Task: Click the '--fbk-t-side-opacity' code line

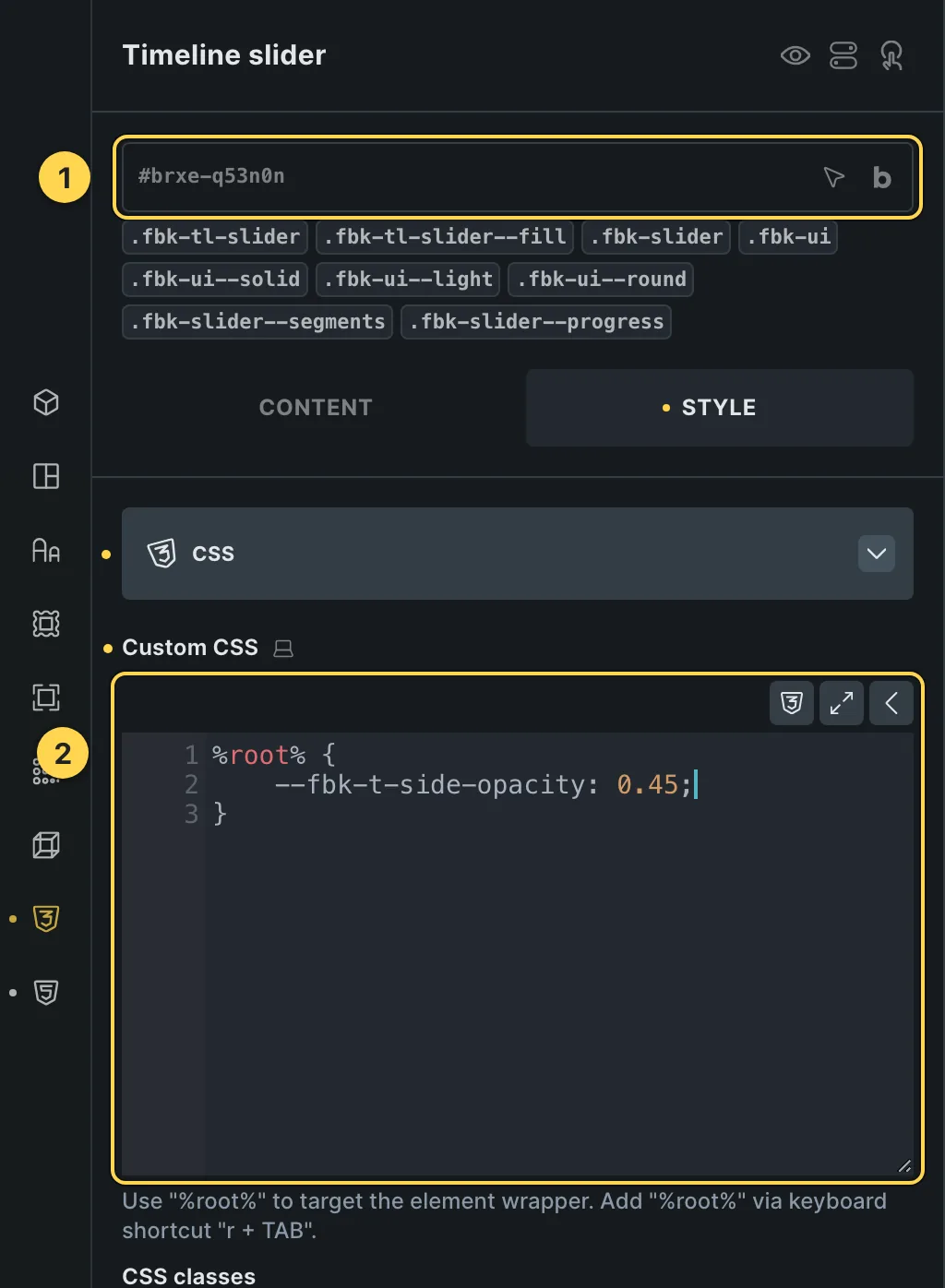Action: click(483, 785)
